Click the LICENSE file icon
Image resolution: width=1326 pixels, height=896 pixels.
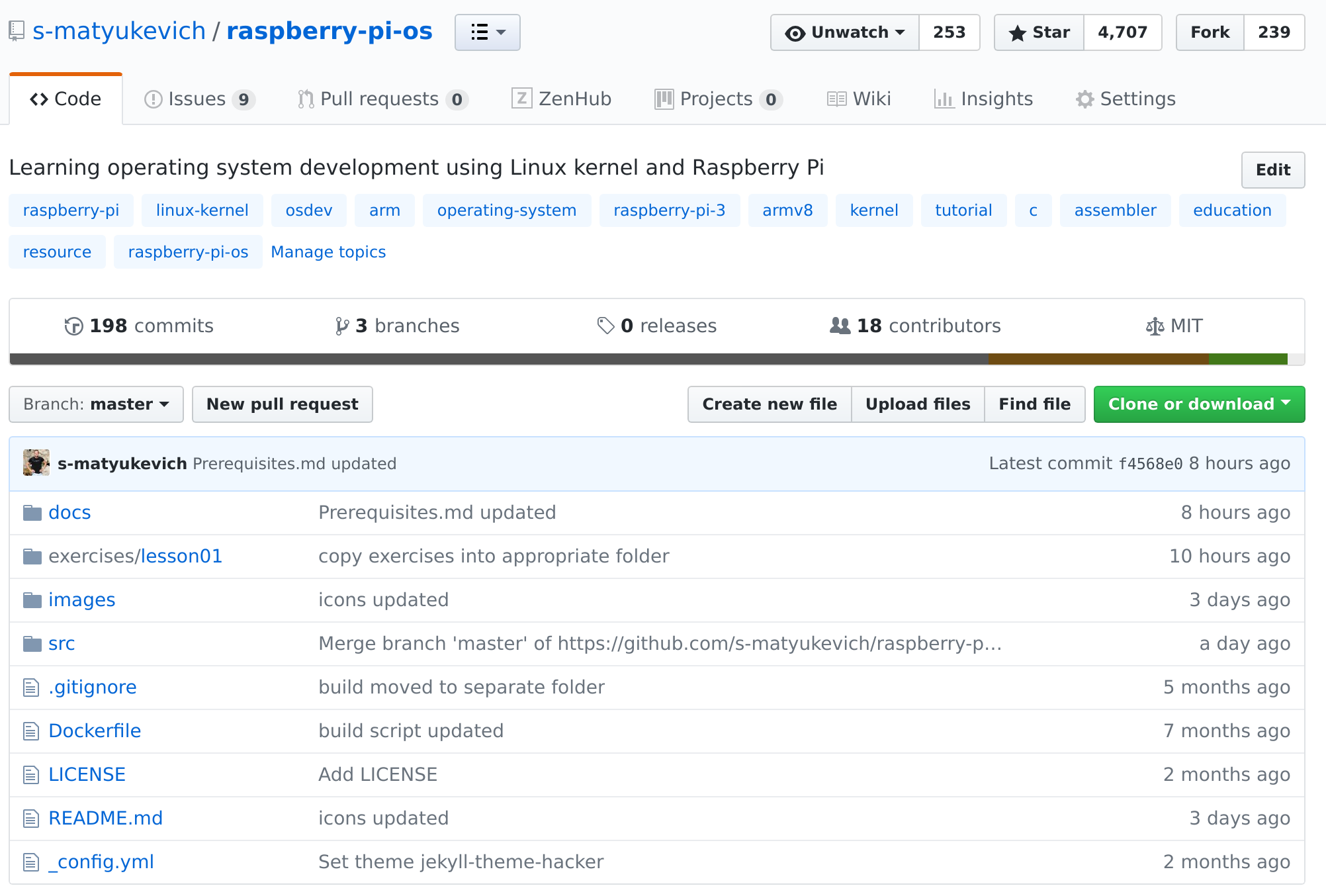point(31,775)
